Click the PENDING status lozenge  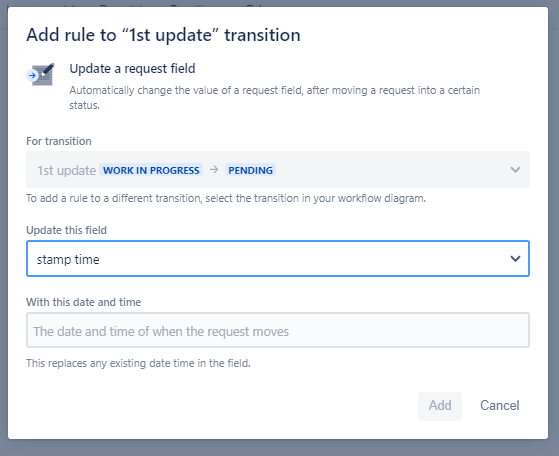(x=250, y=170)
